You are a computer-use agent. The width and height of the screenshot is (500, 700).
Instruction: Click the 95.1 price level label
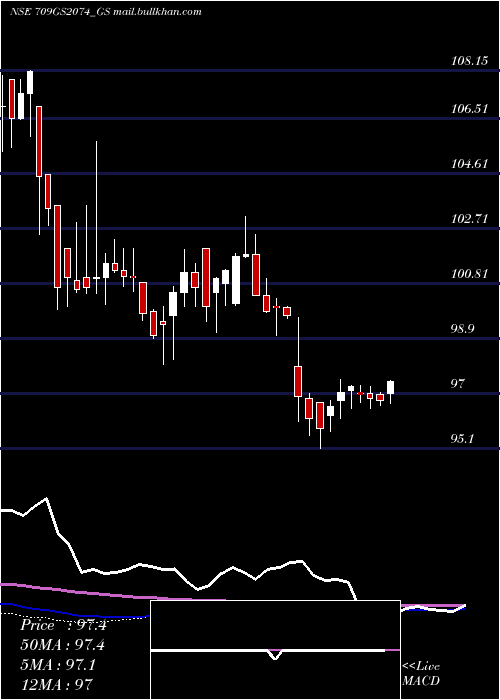pyautogui.click(x=462, y=439)
